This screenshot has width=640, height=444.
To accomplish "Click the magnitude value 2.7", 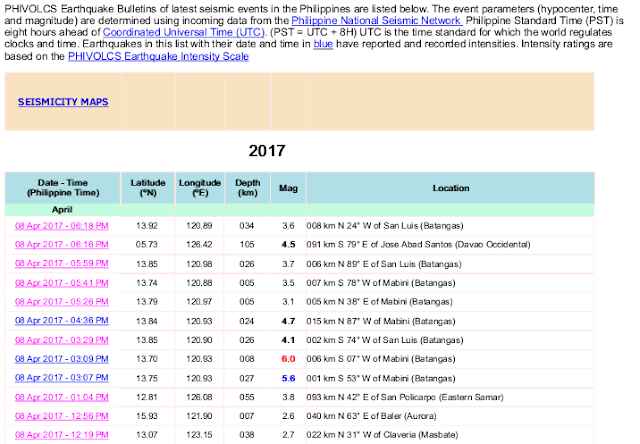I will pyautogui.click(x=288, y=435).
